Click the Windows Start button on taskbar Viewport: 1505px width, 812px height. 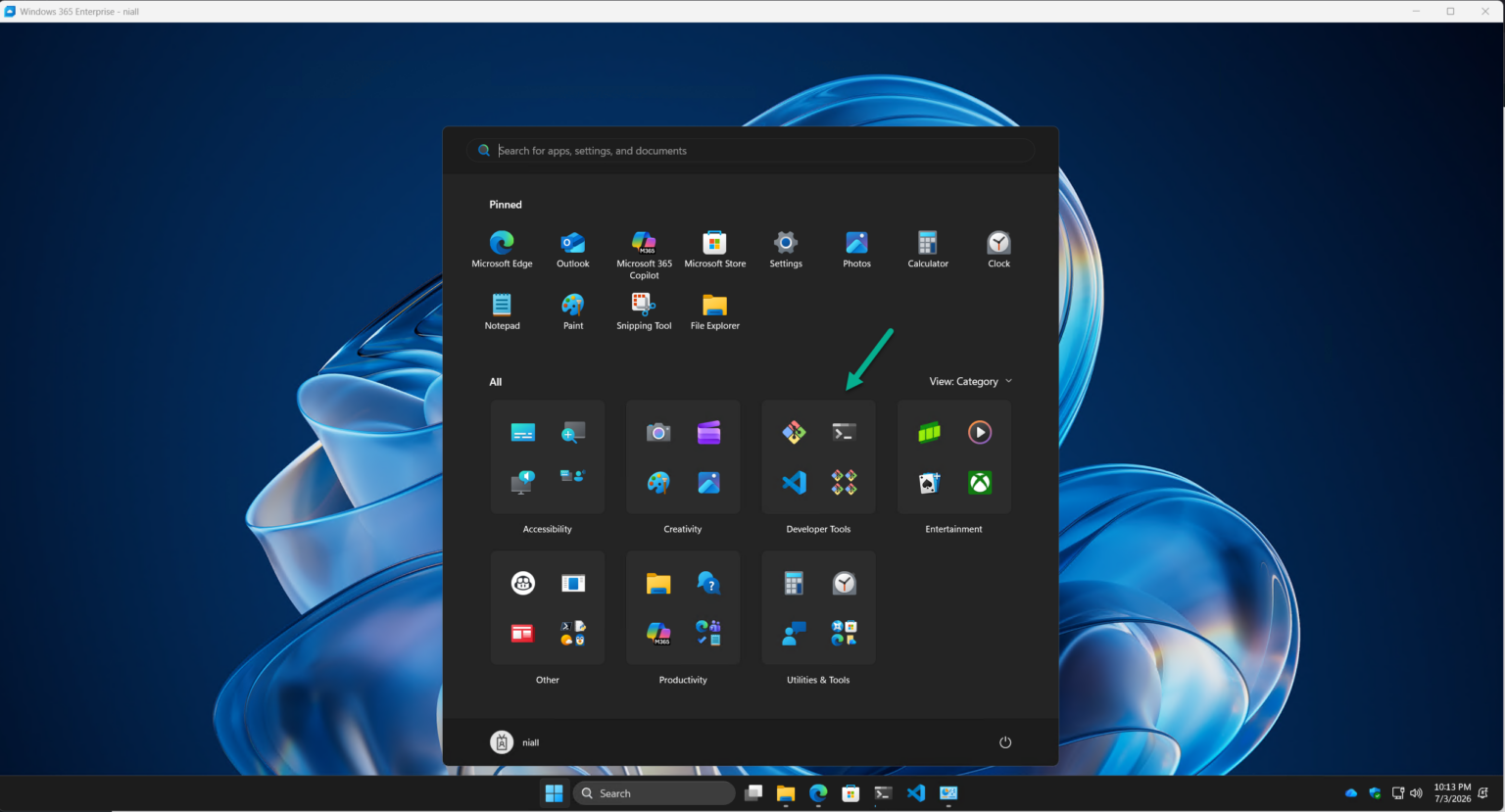554,793
